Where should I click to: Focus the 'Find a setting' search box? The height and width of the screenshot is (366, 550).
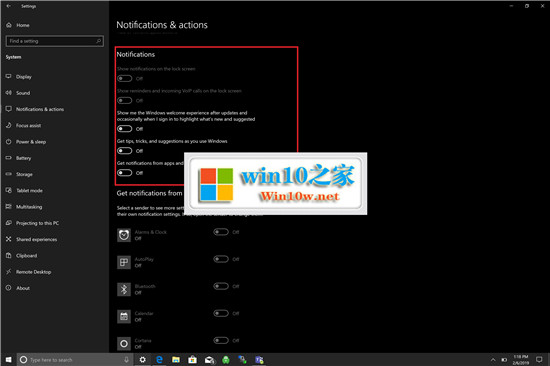tap(55, 41)
